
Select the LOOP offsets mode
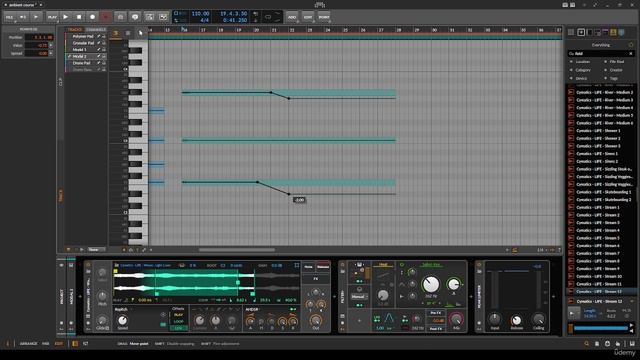[x=178, y=322]
